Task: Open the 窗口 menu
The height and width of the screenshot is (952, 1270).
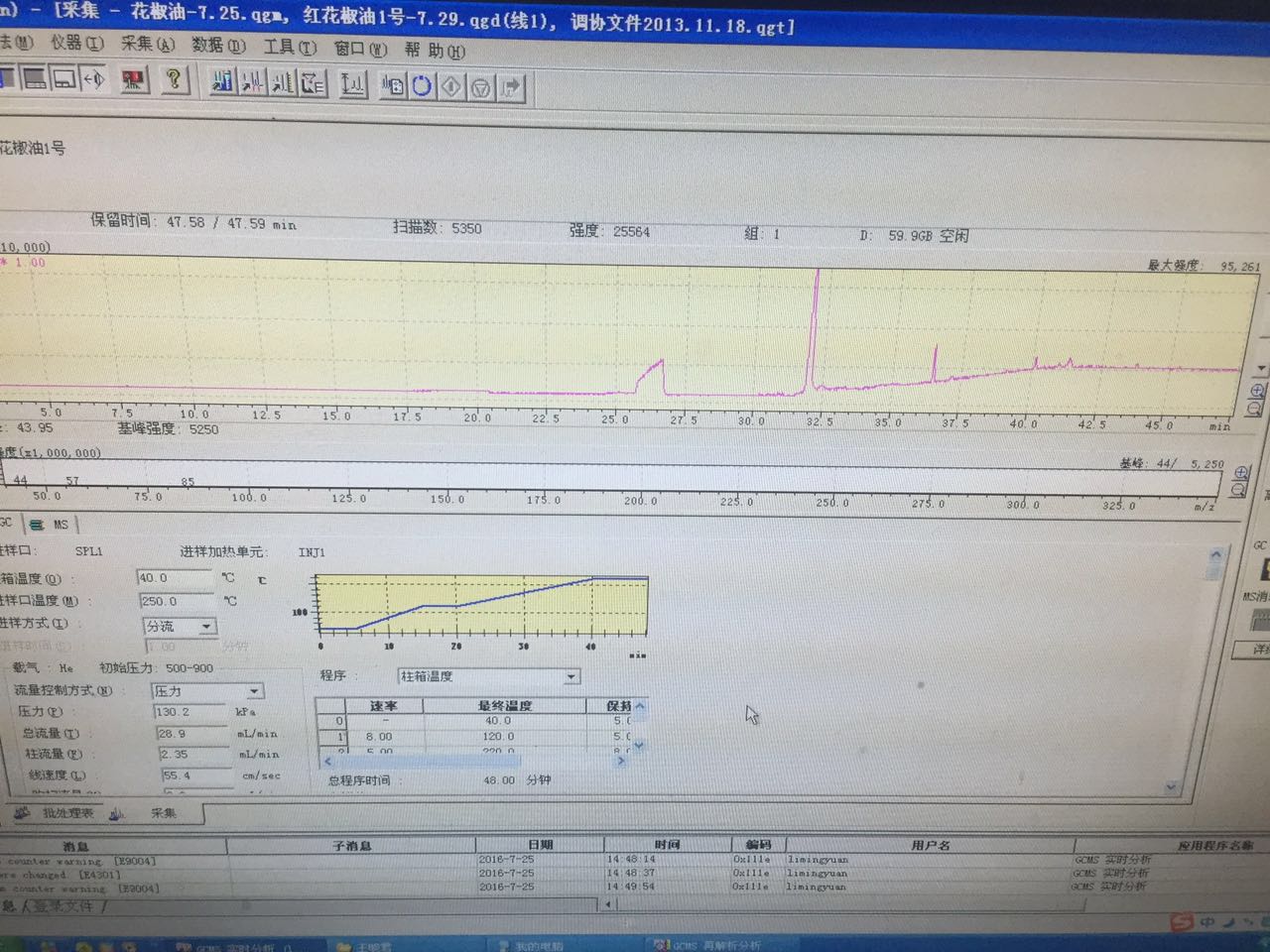Action: 360,49
